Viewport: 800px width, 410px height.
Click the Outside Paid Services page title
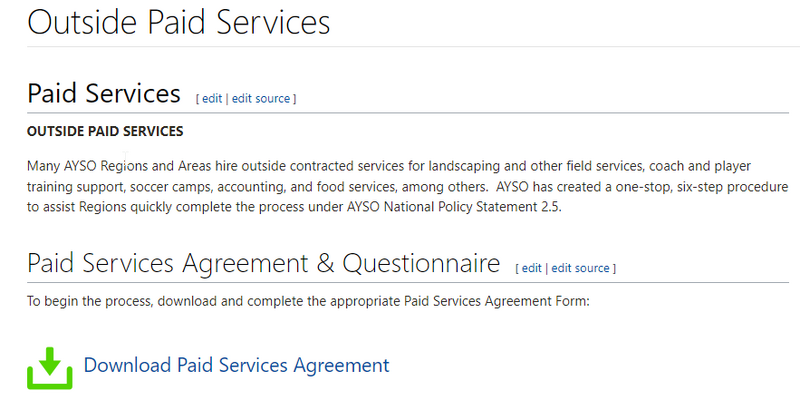click(x=179, y=22)
